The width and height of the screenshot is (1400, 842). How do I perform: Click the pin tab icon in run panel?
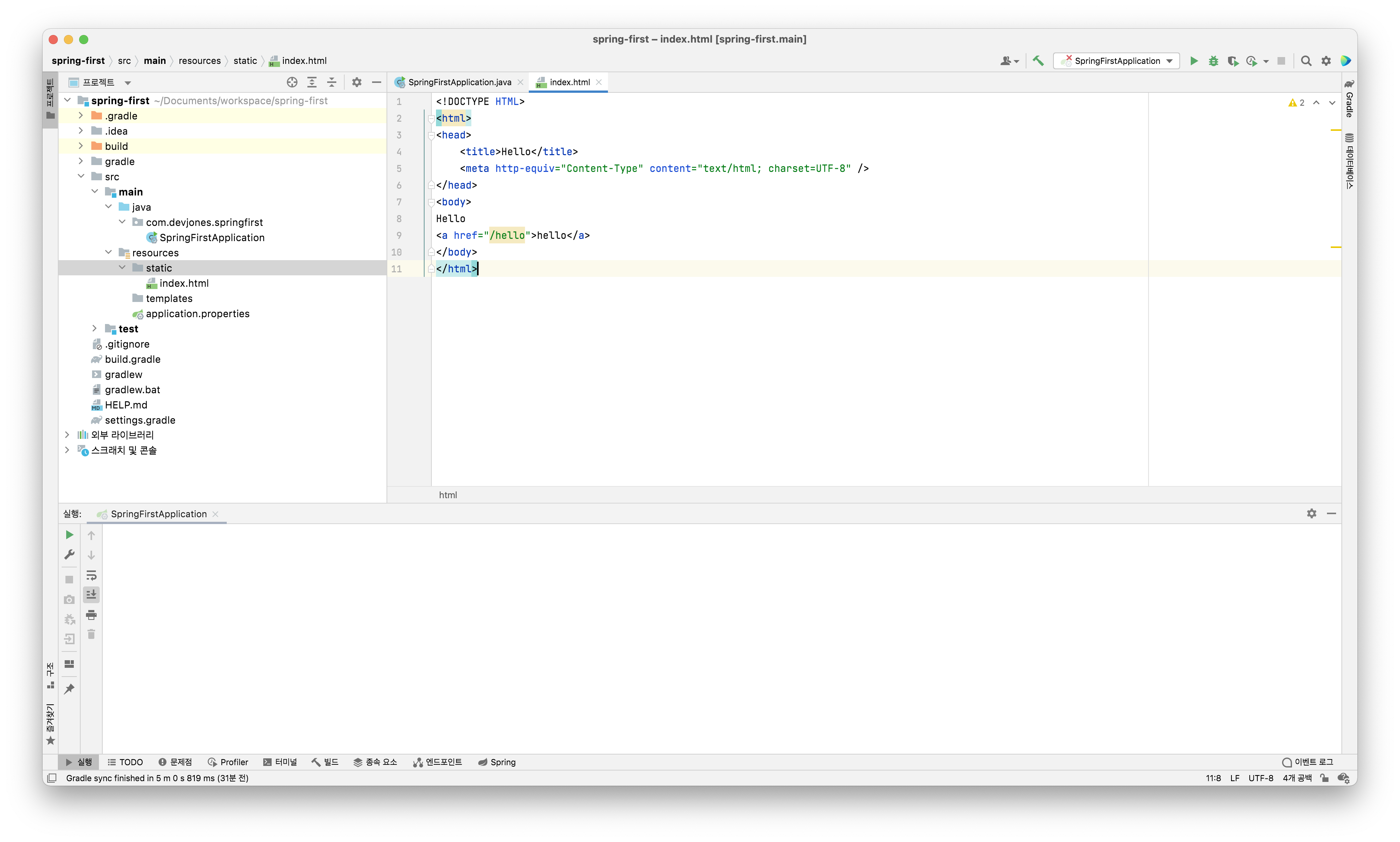(69, 689)
